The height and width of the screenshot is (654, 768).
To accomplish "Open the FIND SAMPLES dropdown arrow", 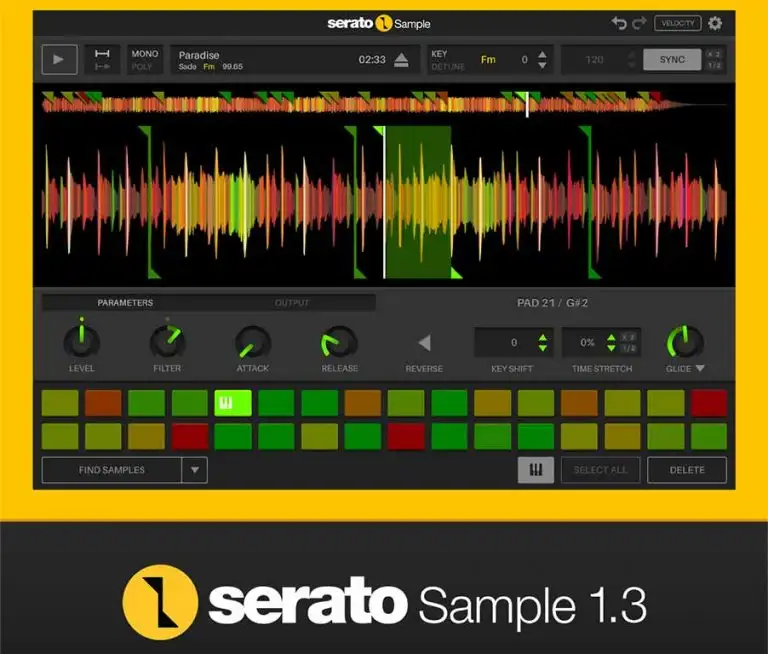I will pos(194,470).
